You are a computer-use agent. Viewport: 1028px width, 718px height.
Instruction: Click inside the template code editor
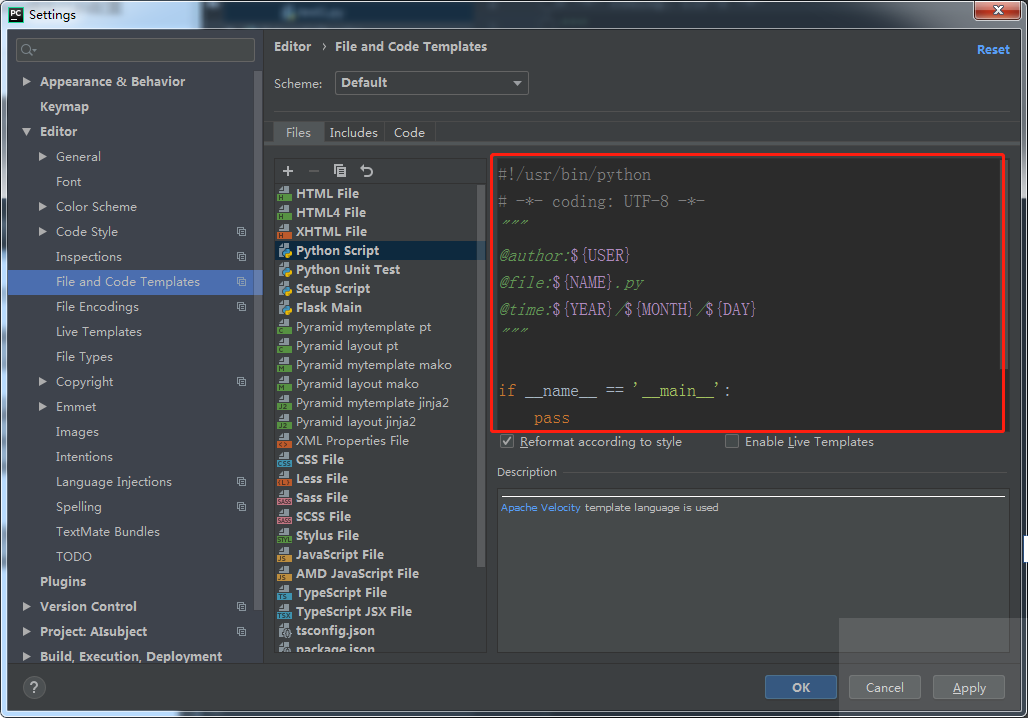(x=747, y=293)
